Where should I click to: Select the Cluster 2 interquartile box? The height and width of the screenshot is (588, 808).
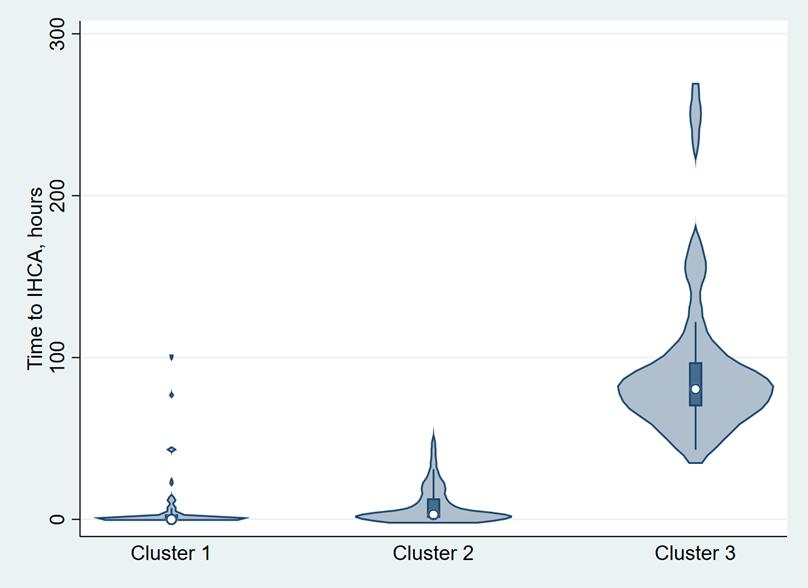433,508
